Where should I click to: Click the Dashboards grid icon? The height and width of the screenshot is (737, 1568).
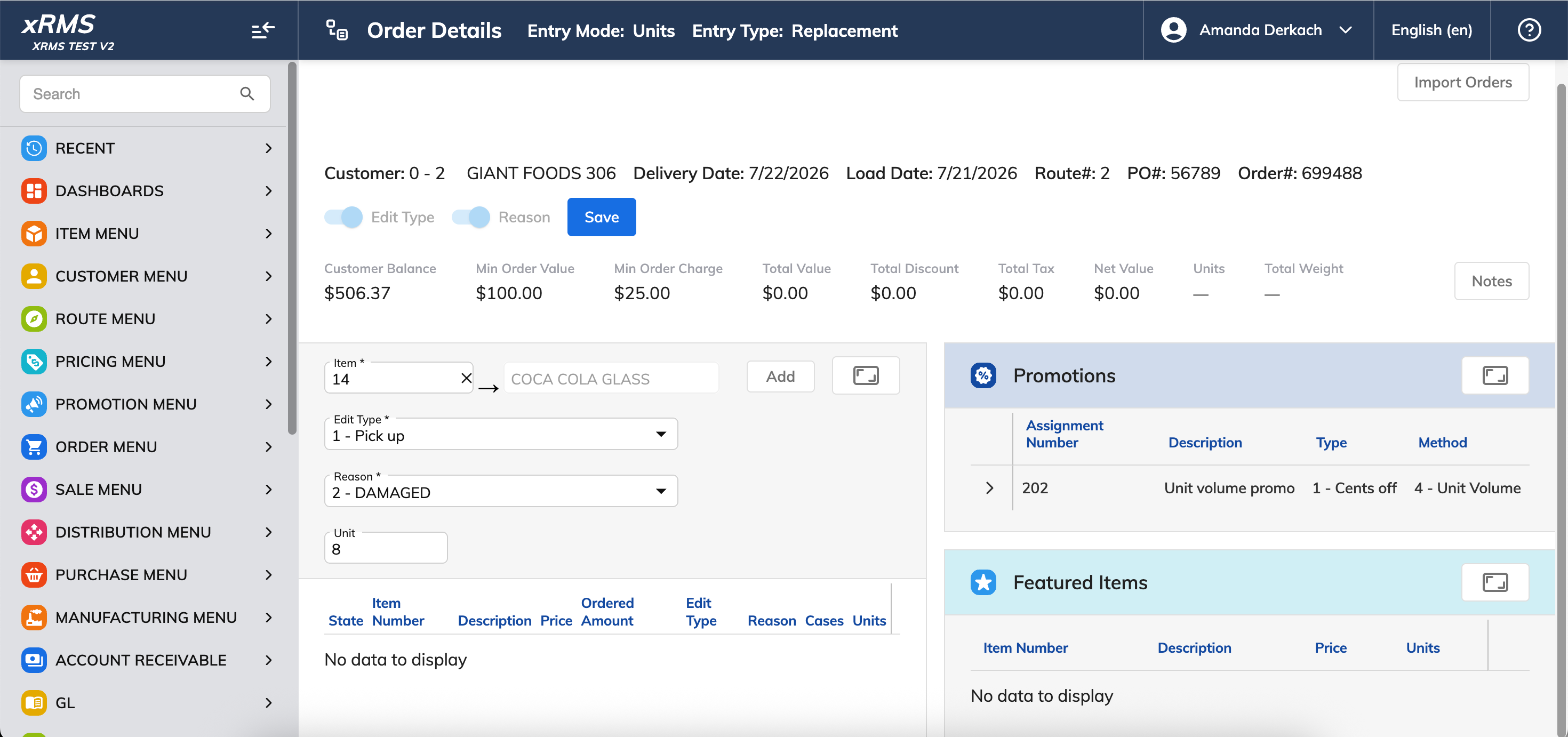(x=34, y=190)
